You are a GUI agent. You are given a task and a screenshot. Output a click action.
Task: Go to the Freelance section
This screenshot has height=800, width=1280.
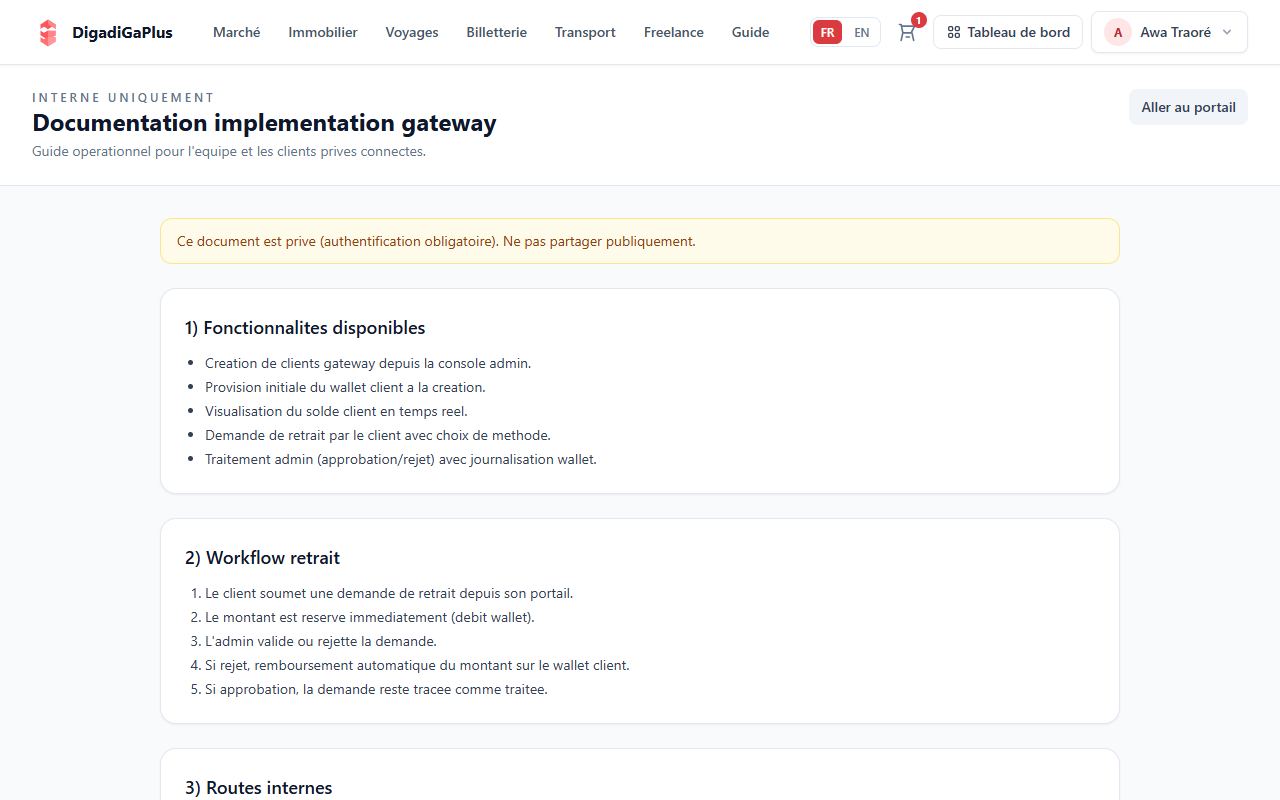click(674, 32)
